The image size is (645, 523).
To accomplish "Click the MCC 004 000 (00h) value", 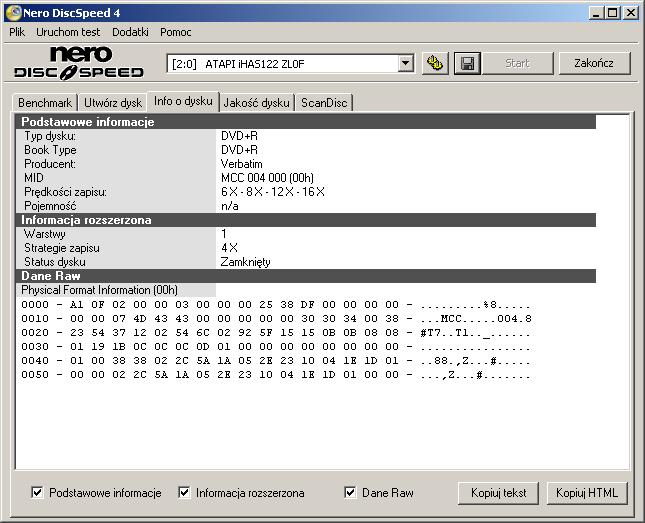I will point(267,178).
